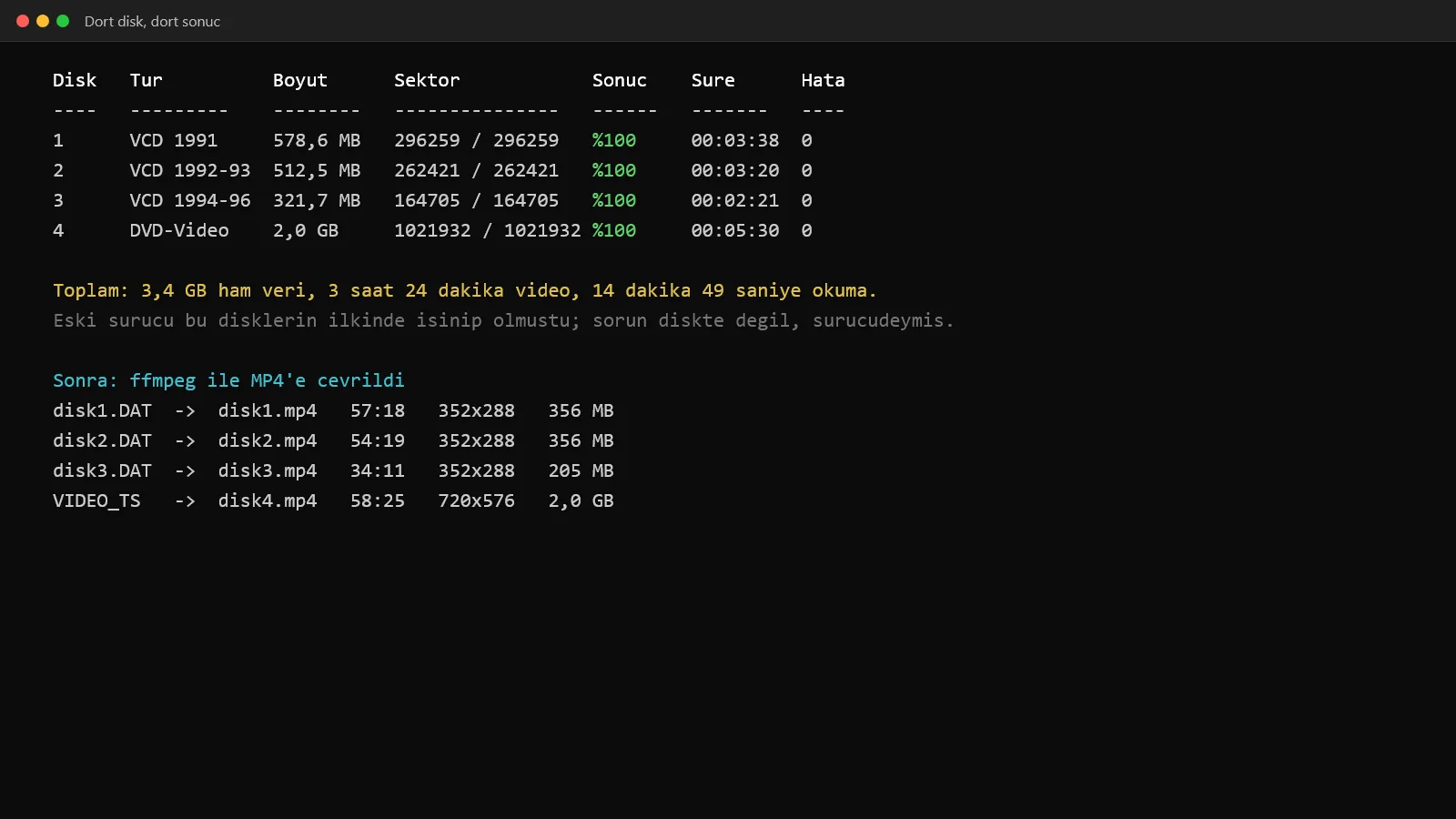This screenshot has width=1456, height=819.
Task: Maximize the window using green button
Action: (63, 21)
